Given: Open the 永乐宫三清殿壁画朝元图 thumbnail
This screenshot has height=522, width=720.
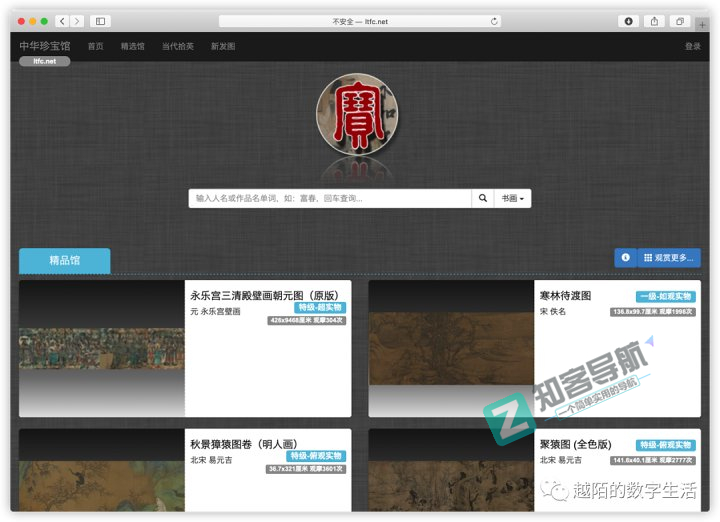Looking at the screenshot, I should 102,348.
